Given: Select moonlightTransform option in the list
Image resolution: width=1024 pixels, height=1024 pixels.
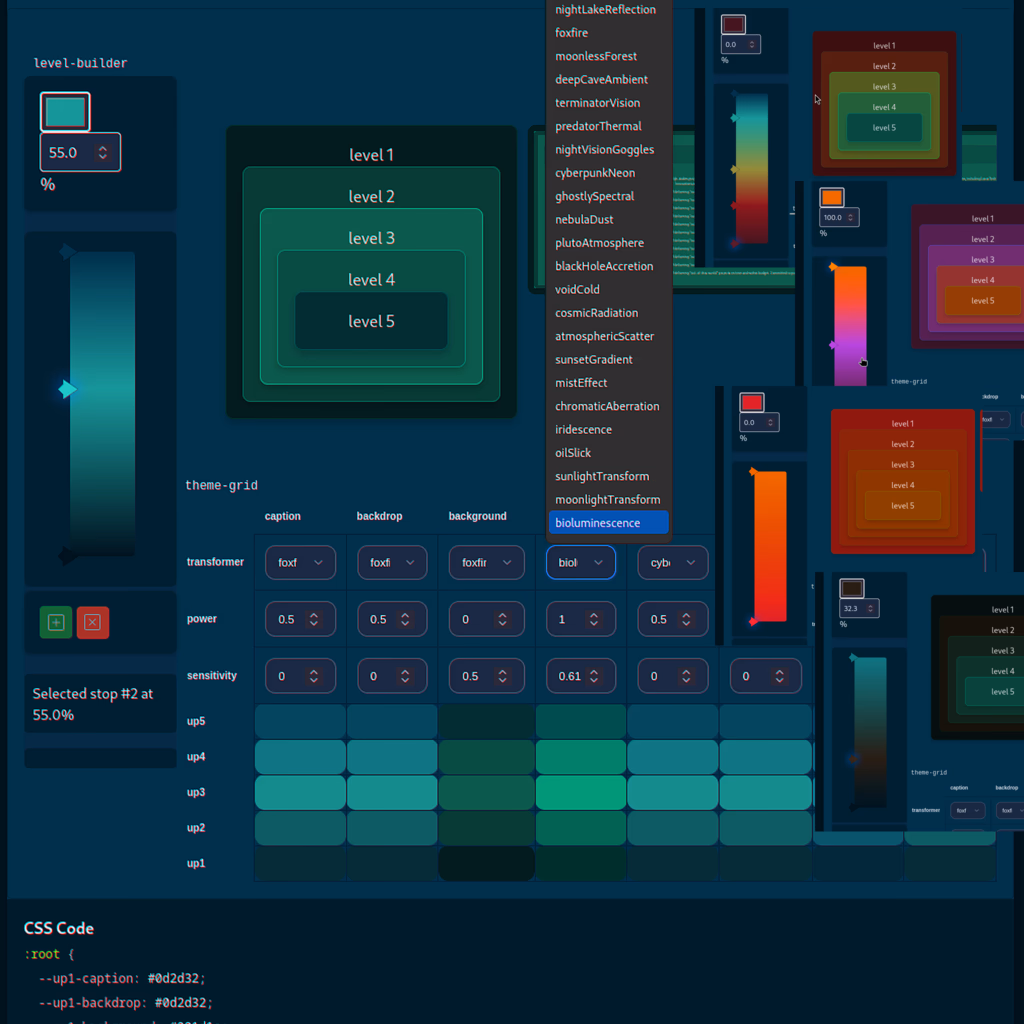Looking at the screenshot, I should coord(608,500).
